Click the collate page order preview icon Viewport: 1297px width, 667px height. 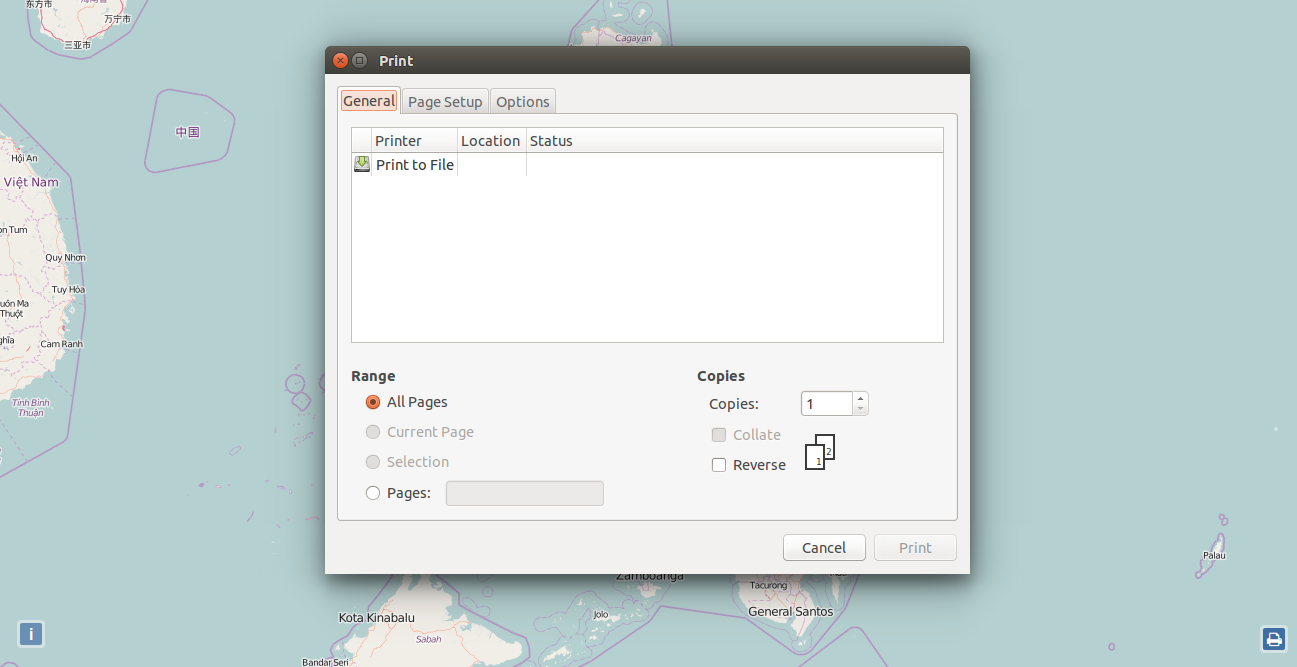pos(820,452)
